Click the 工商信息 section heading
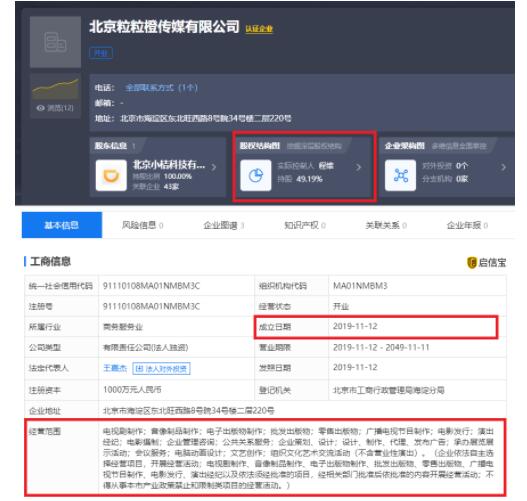This screenshot has height=501, width=527. tap(50, 261)
